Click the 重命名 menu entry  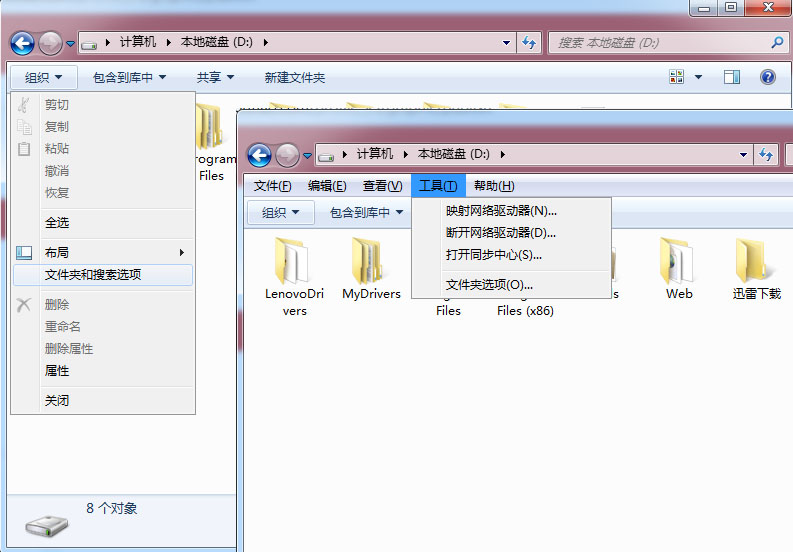(103, 326)
